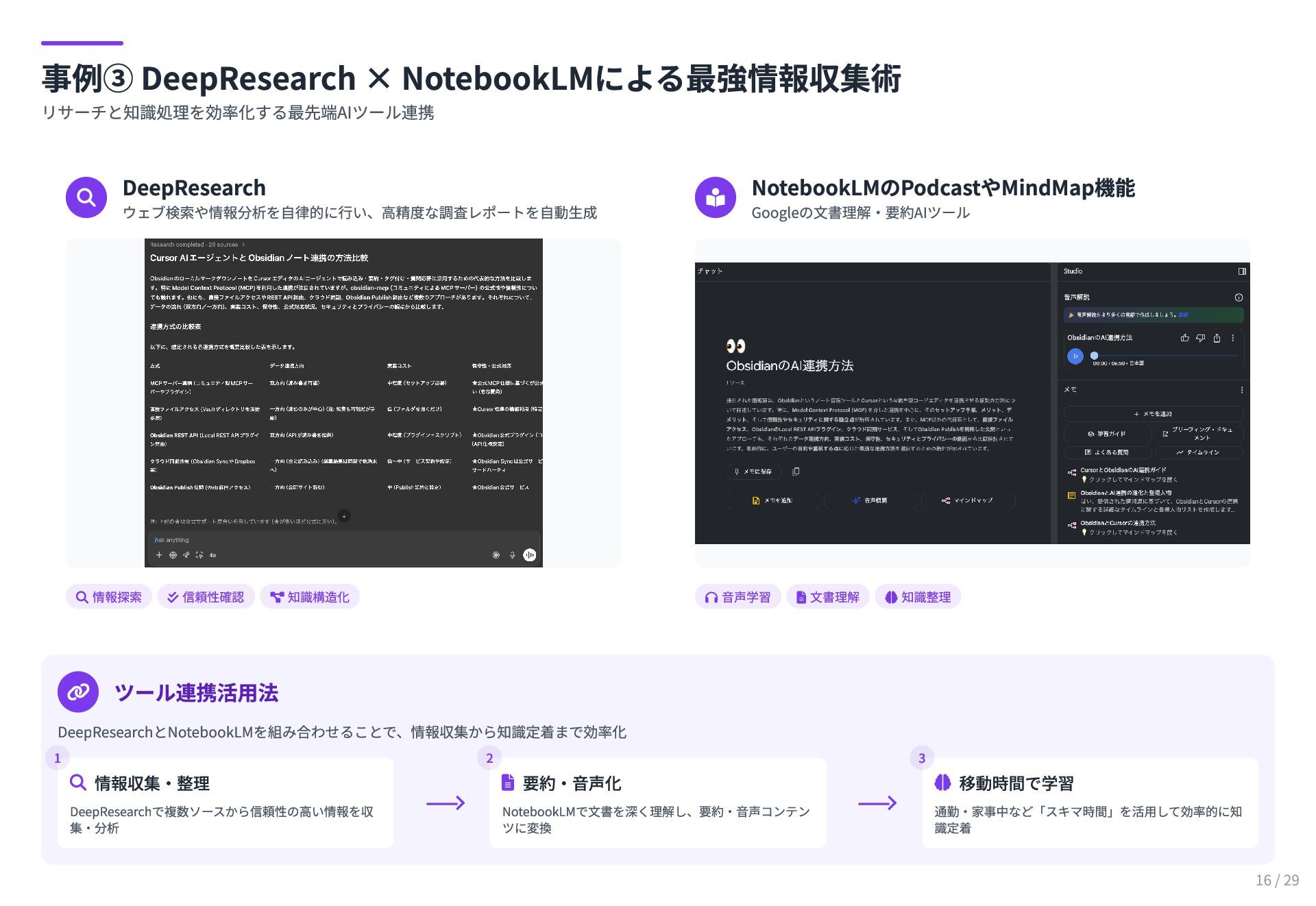The width and height of the screenshot is (1316, 906).
Task: Click the slide title 事例③ DeepResearch × NotebookLM
Action: pyautogui.click(x=471, y=79)
